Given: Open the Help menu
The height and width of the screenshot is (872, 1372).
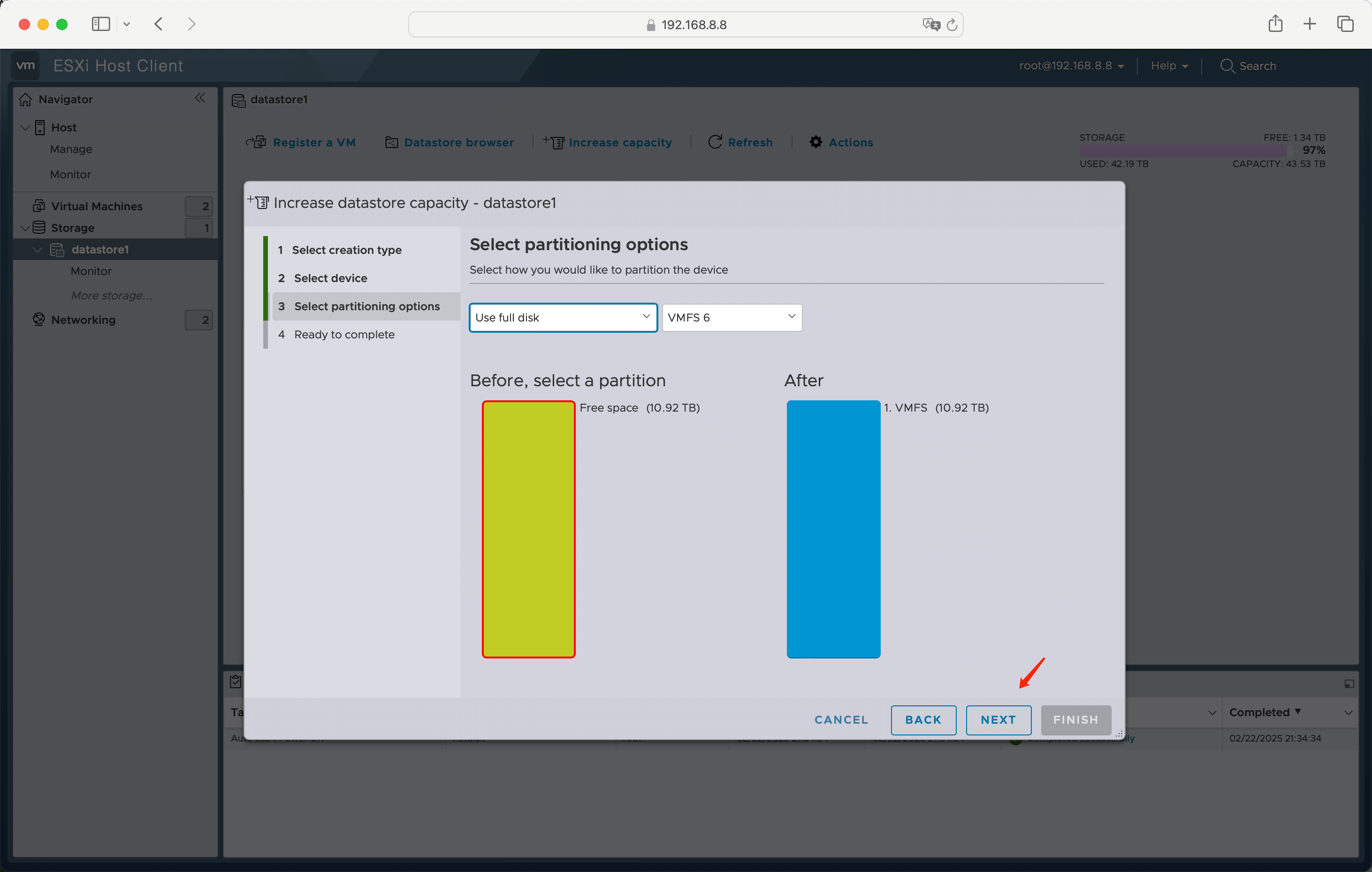Looking at the screenshot, I should [1169, 66].
